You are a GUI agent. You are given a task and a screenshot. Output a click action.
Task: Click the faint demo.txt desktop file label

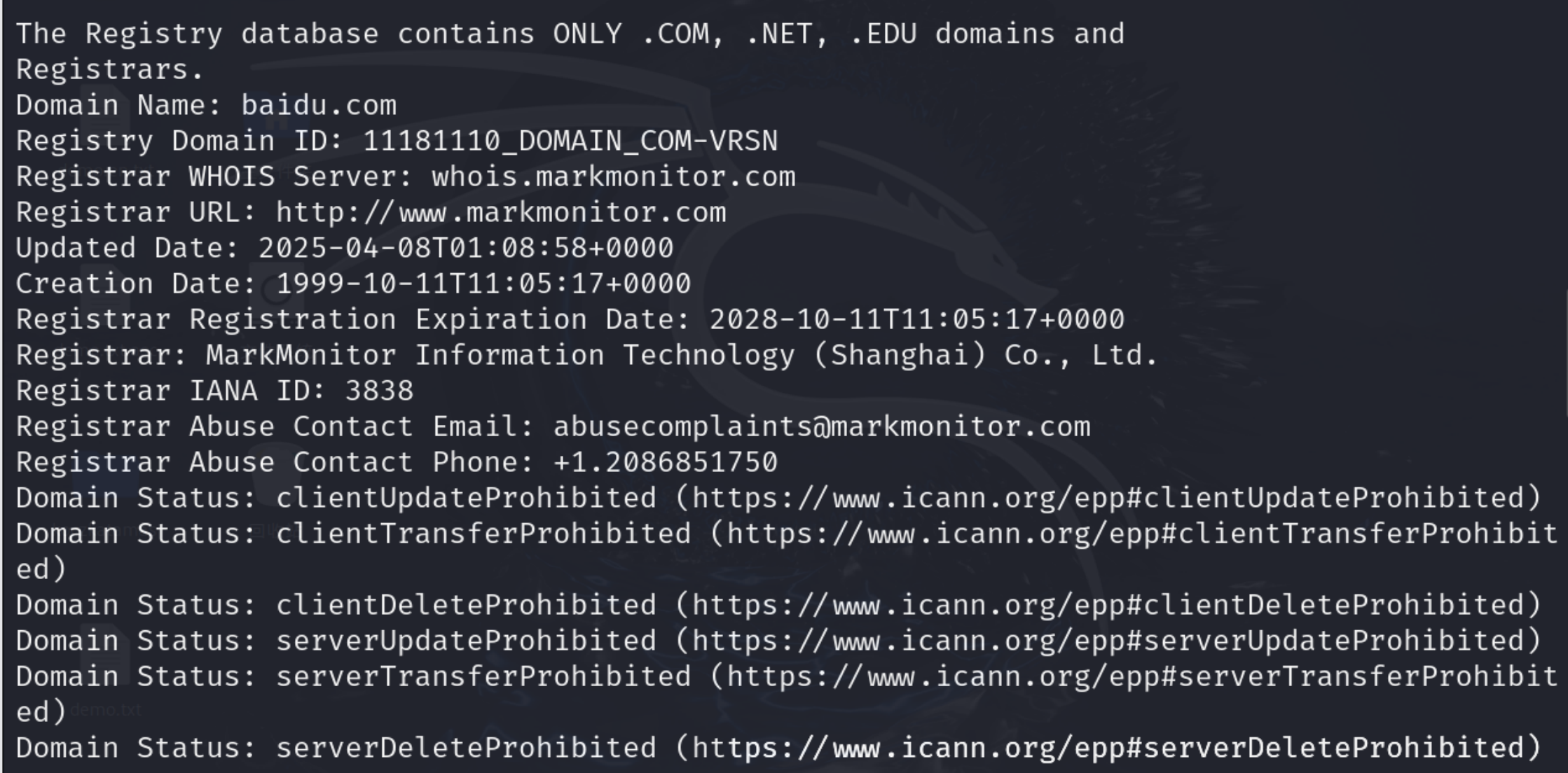tap(106, 710)
